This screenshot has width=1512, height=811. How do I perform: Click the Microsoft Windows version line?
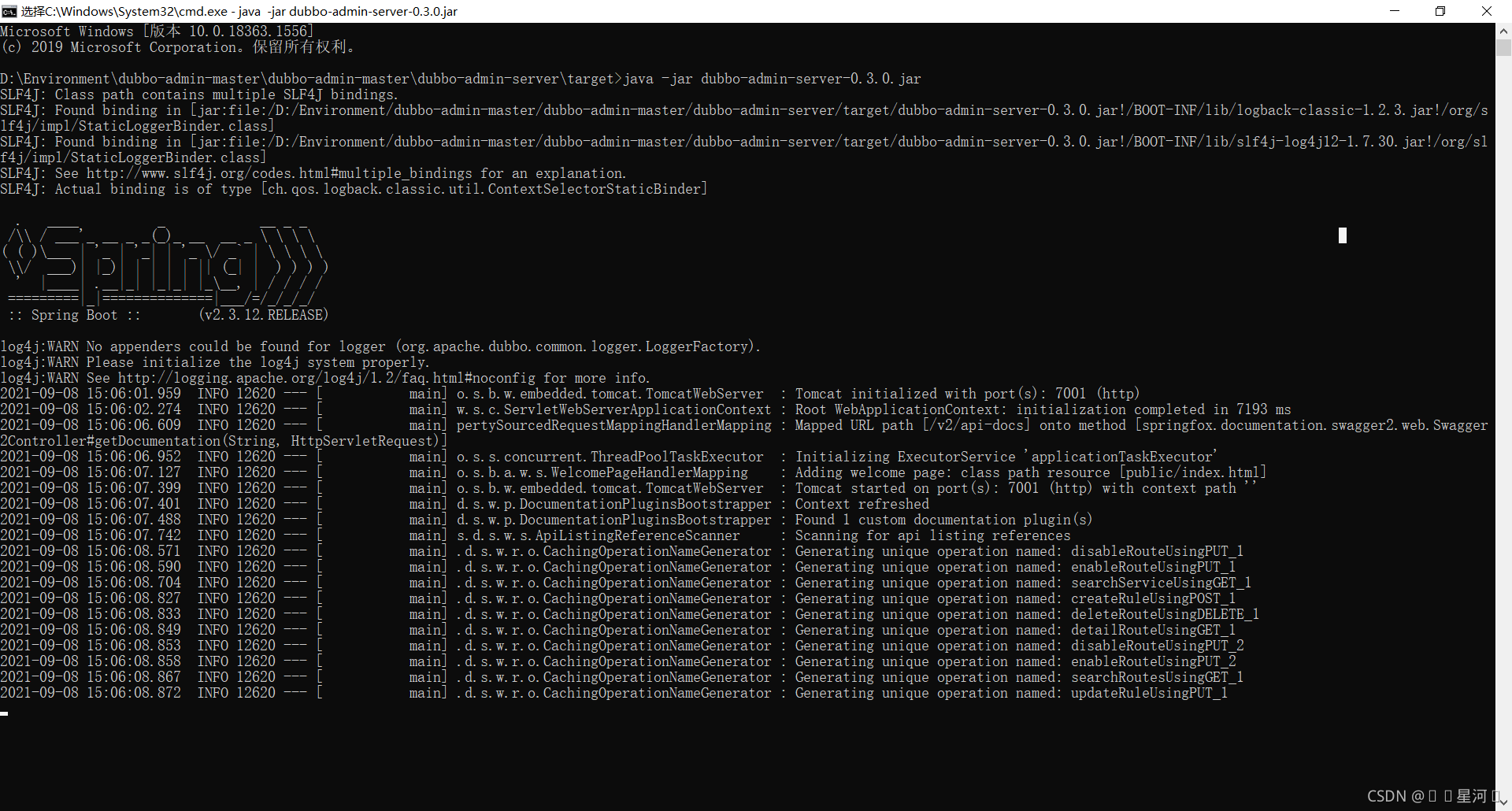157,31
